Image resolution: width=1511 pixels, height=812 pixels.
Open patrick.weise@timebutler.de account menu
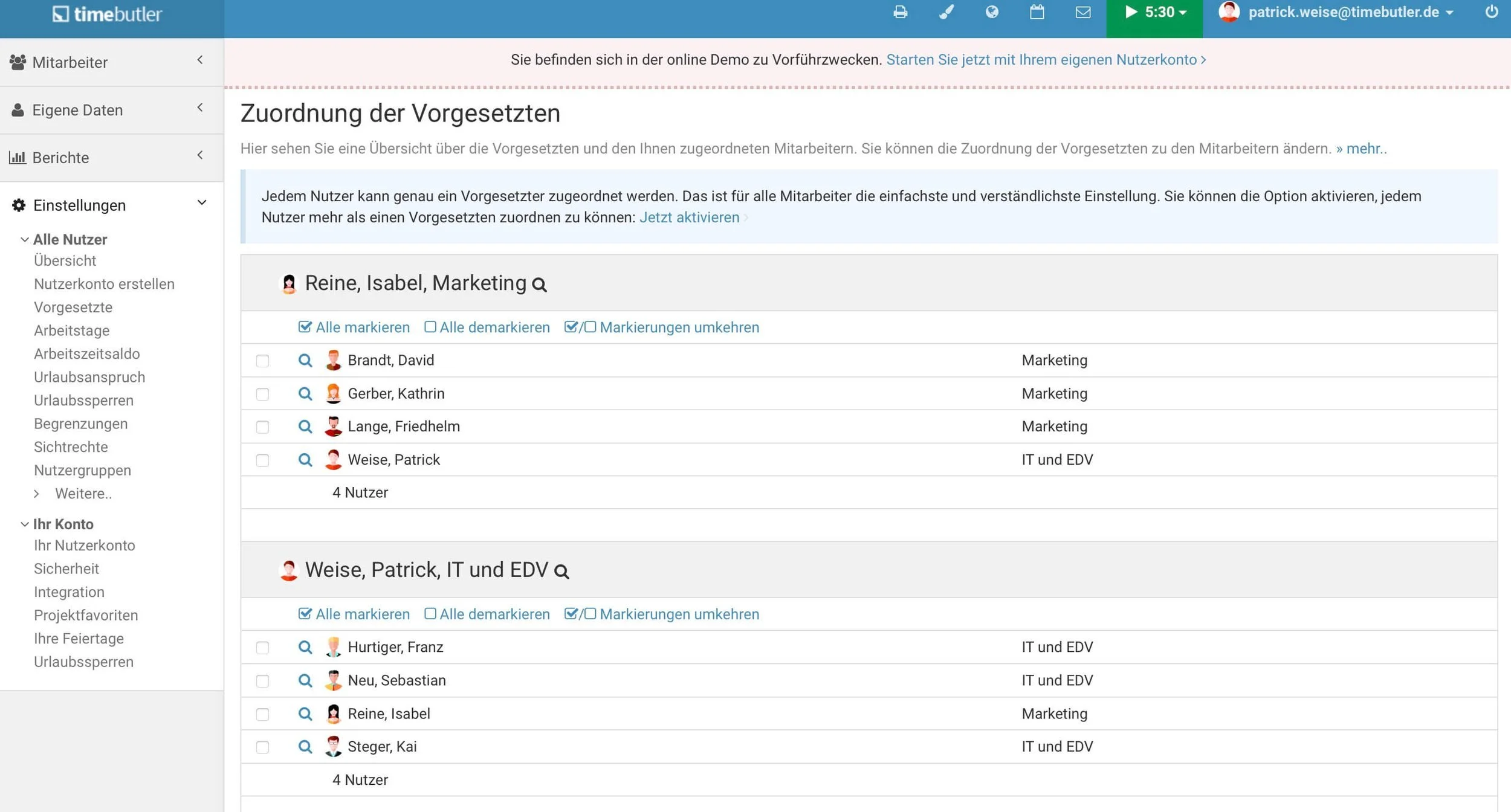[x=1344, y=13]
